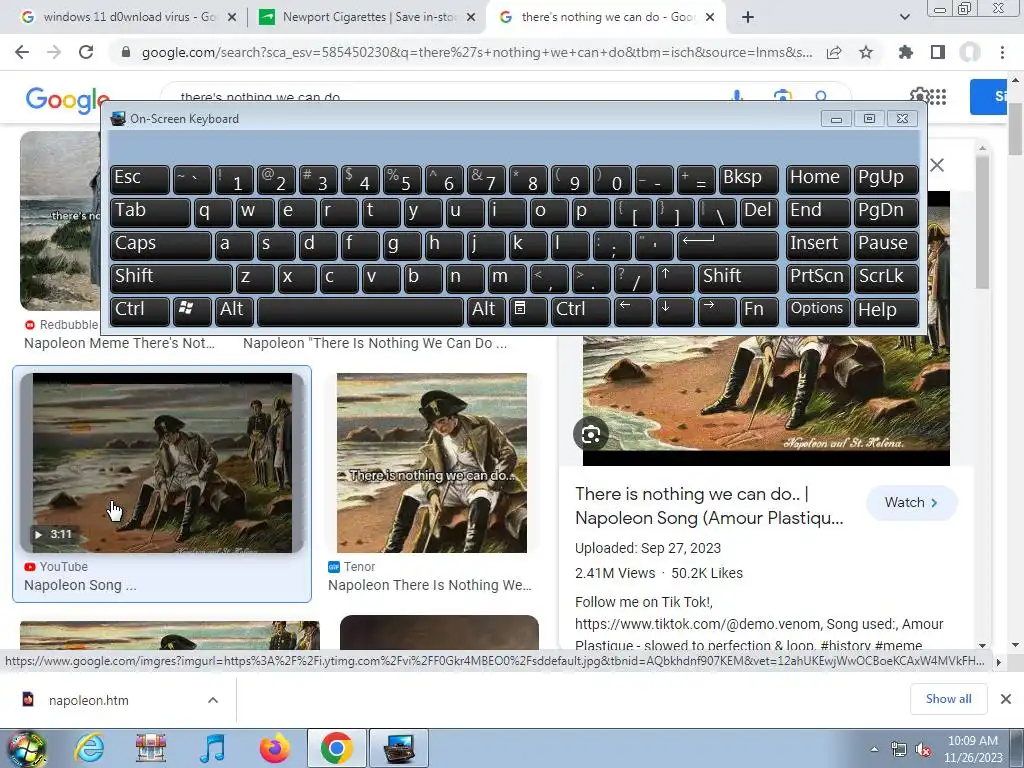This screenshot has height=768, width=1024.
Task: Click PrtScn key on On-Screen Keyboard
Action: click(x=818, y=278)
